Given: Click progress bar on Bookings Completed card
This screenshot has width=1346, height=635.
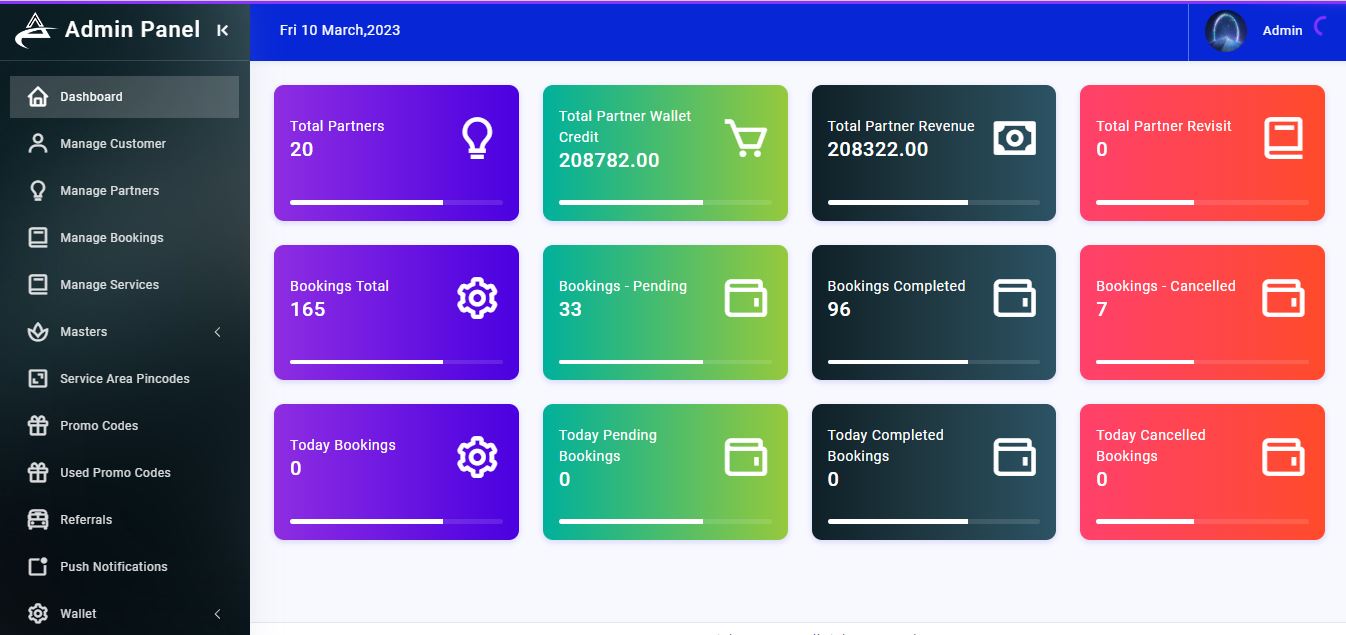Looking at the screenshot, I should pyautogui.click(x=934, y=362).
